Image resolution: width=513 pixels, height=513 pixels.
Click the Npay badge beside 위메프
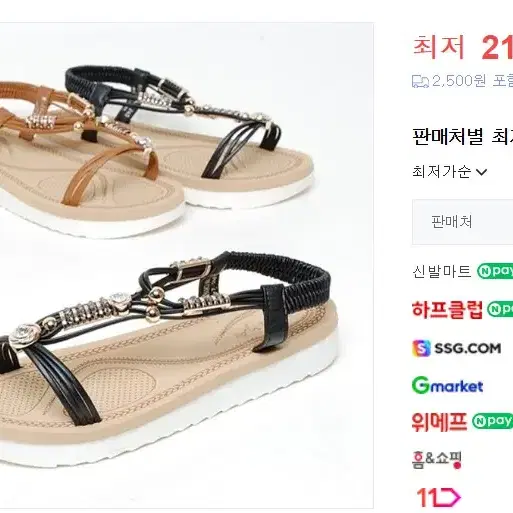[492, 421]
